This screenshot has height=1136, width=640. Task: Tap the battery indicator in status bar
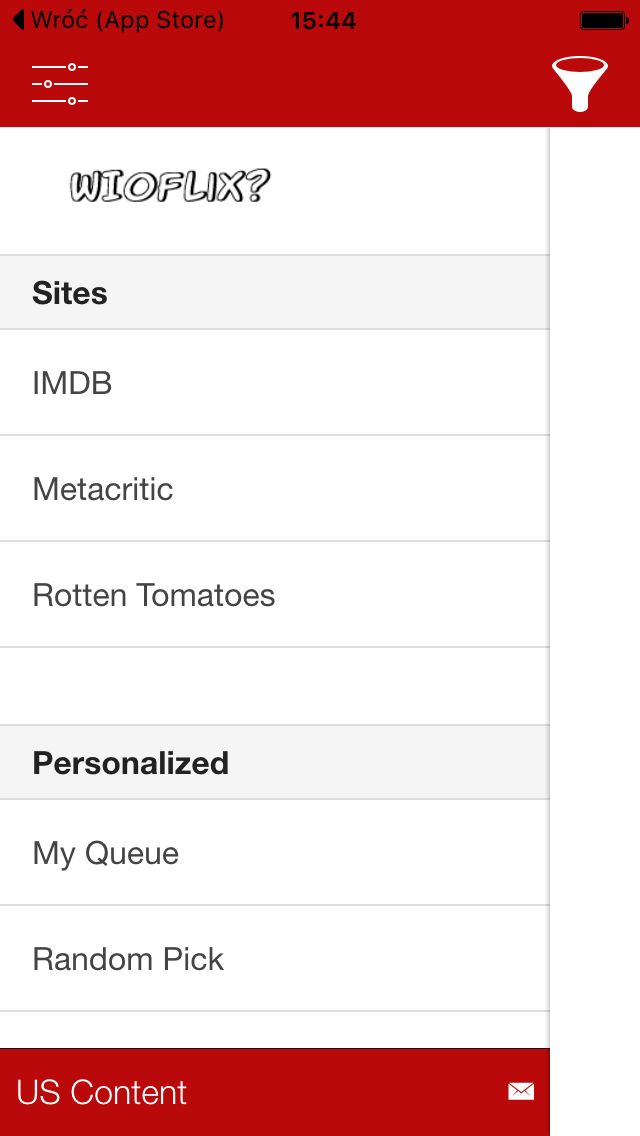click(x=604, y=20)
